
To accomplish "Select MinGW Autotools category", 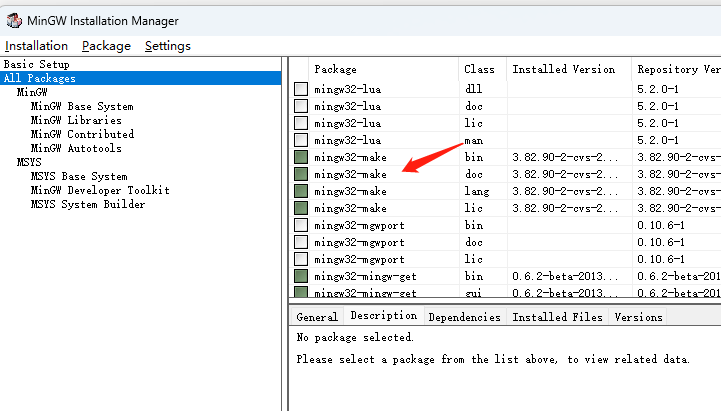I will pos(76,148).
